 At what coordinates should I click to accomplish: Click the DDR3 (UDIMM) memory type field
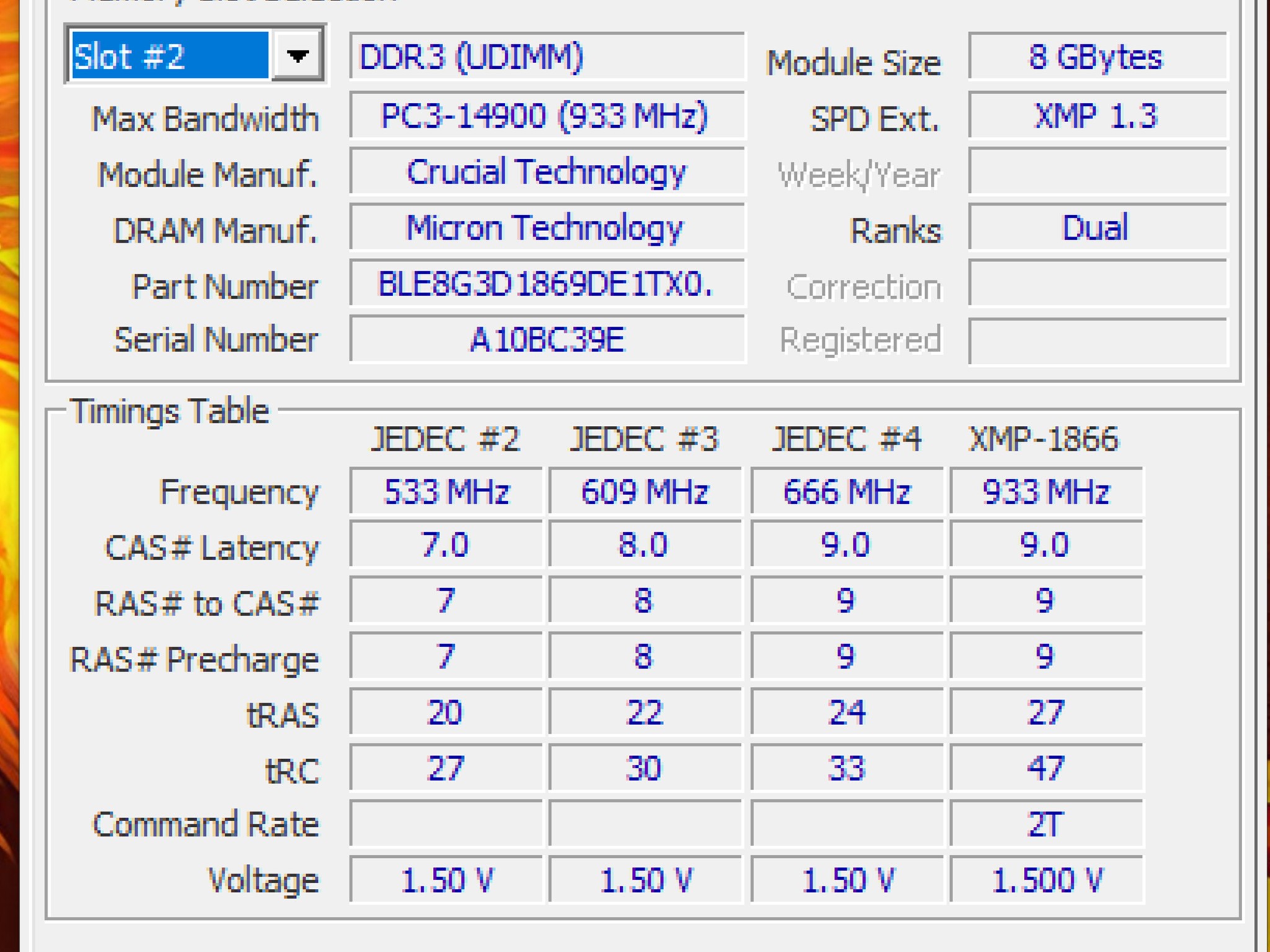[547, 57]
